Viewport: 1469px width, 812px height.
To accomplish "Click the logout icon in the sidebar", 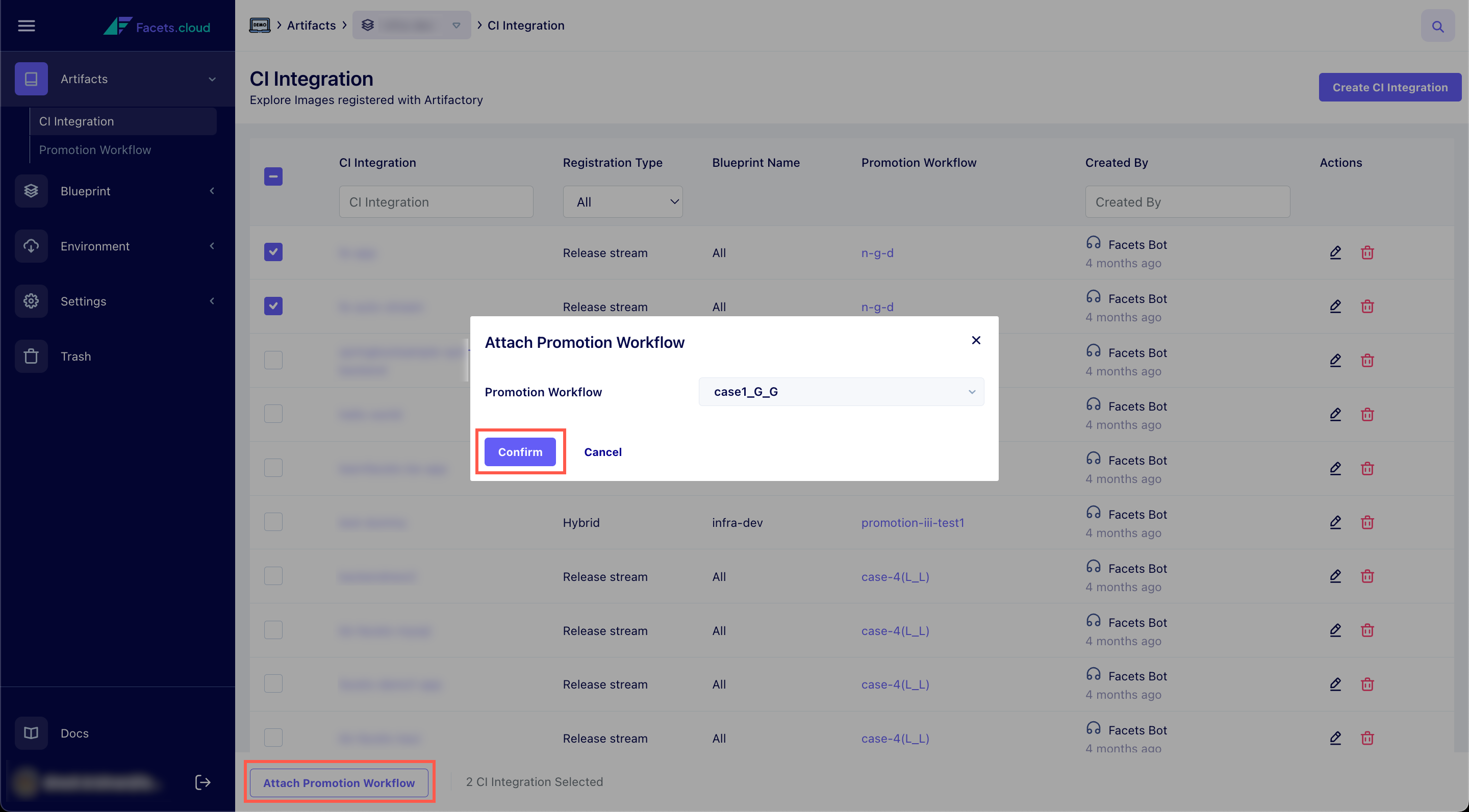I will click(202, 782).
